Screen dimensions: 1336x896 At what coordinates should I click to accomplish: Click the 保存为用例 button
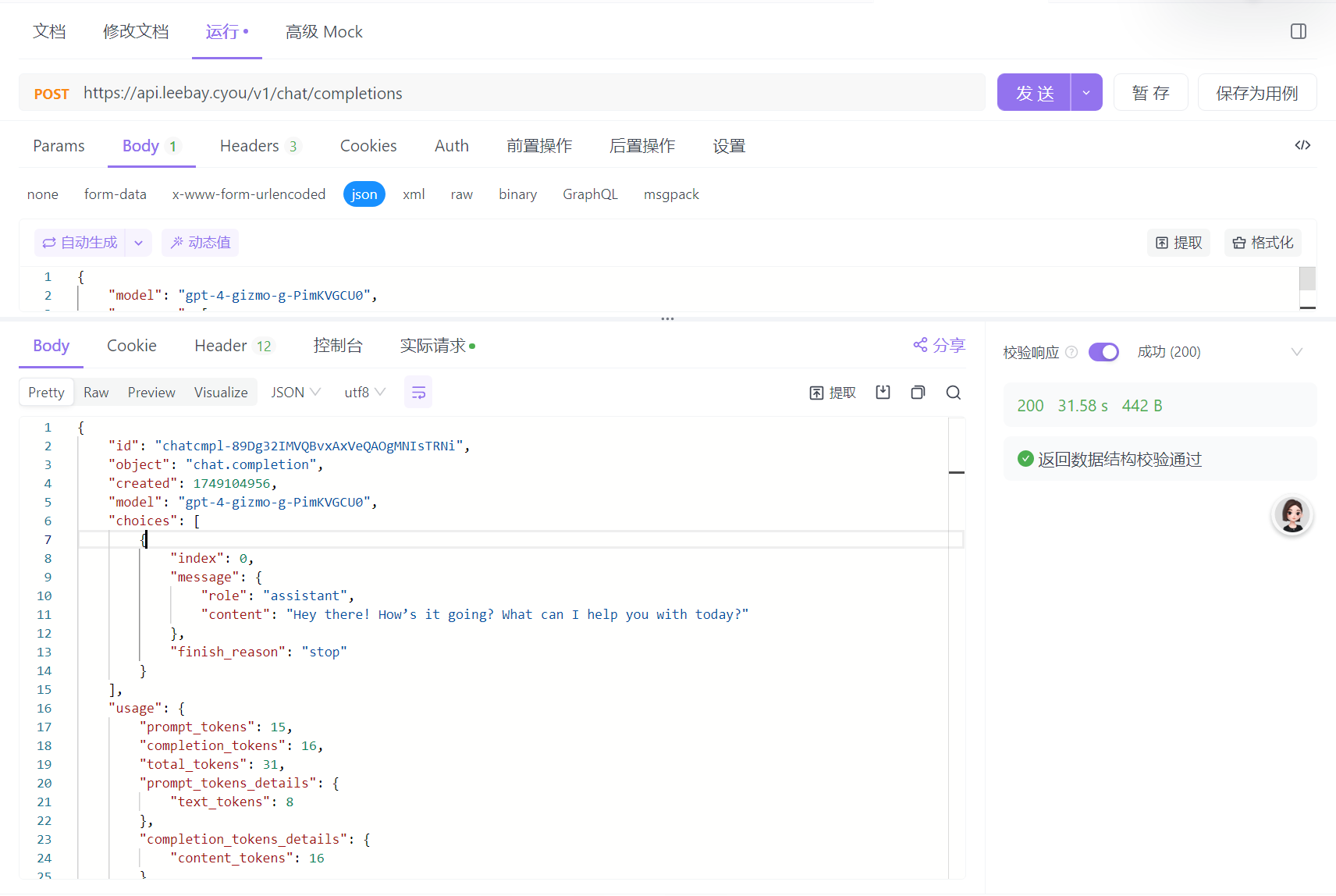coord(1256,93)
